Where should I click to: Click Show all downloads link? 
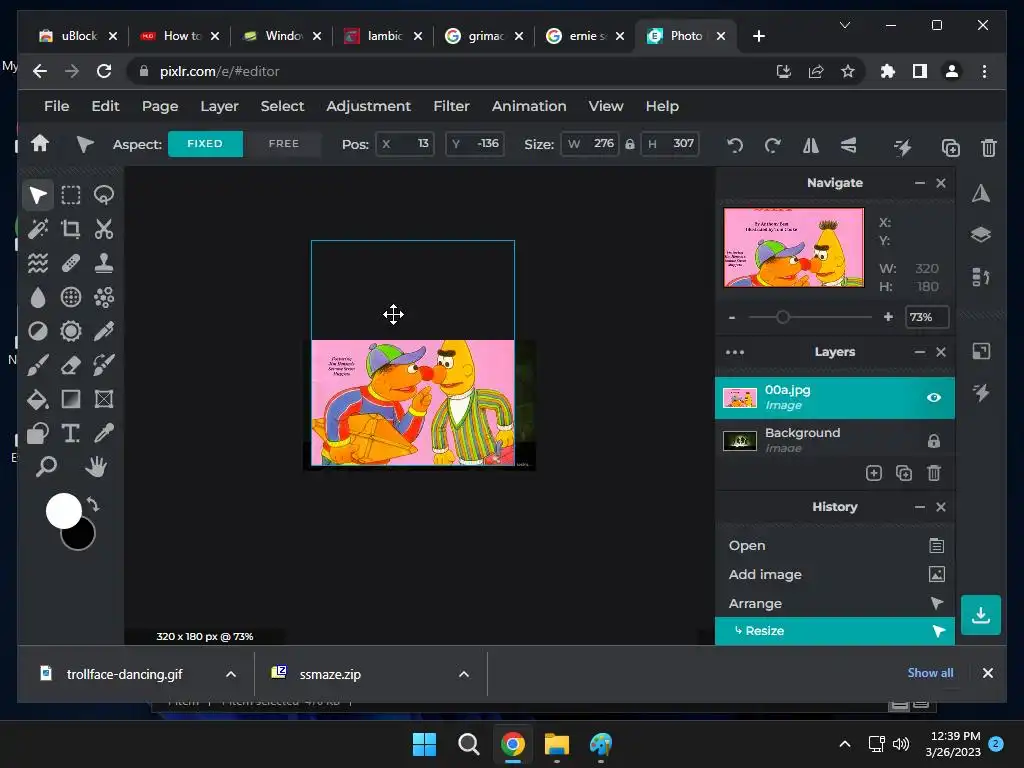pyautogui.click(x=930, y=673)
